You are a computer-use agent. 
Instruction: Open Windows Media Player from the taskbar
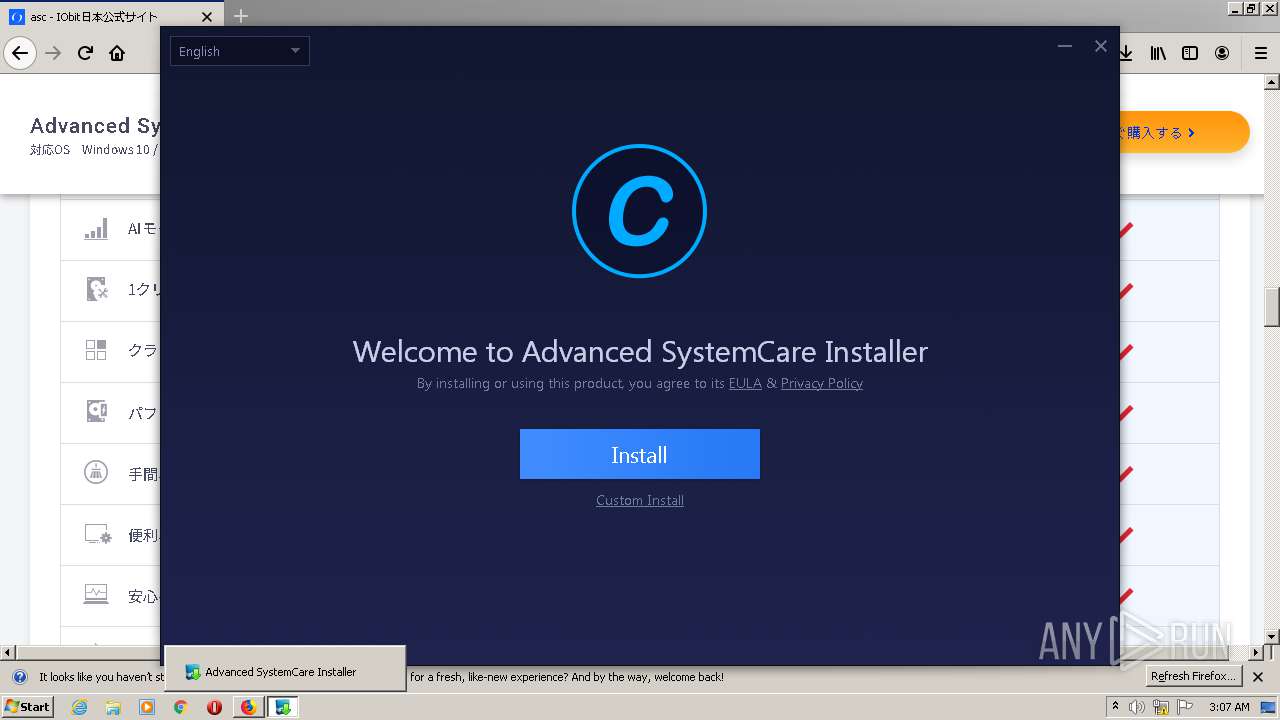[x=147, y=707]
